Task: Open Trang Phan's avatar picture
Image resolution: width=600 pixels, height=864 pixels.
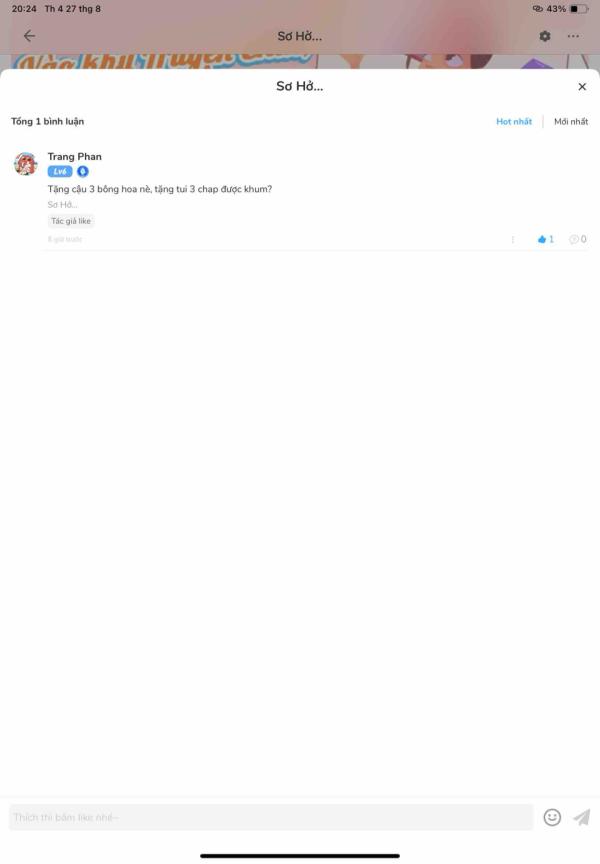Action: pyautogui.click(x=25, y=164)
